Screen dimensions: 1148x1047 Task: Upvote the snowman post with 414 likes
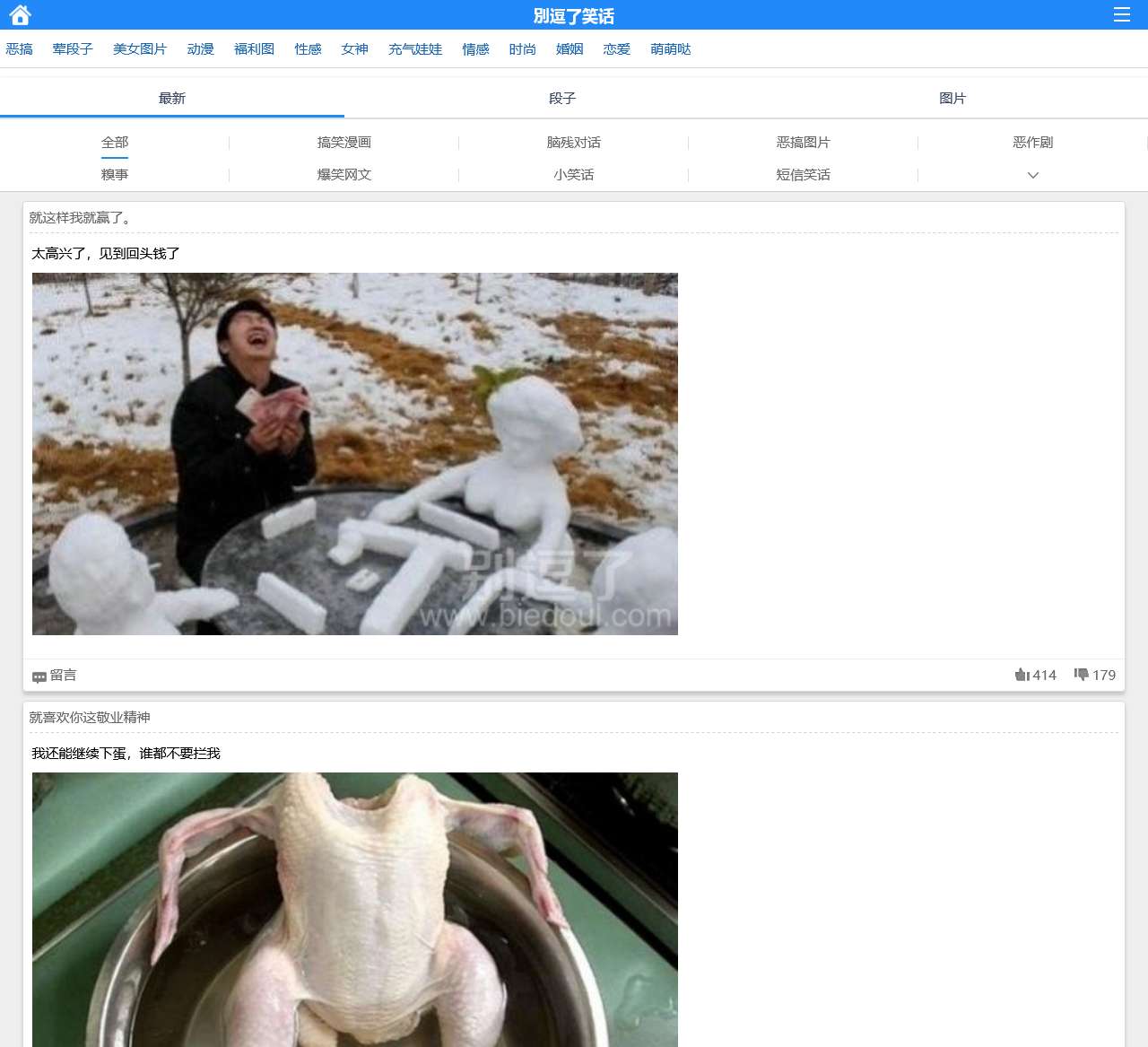coord(1035,676)
